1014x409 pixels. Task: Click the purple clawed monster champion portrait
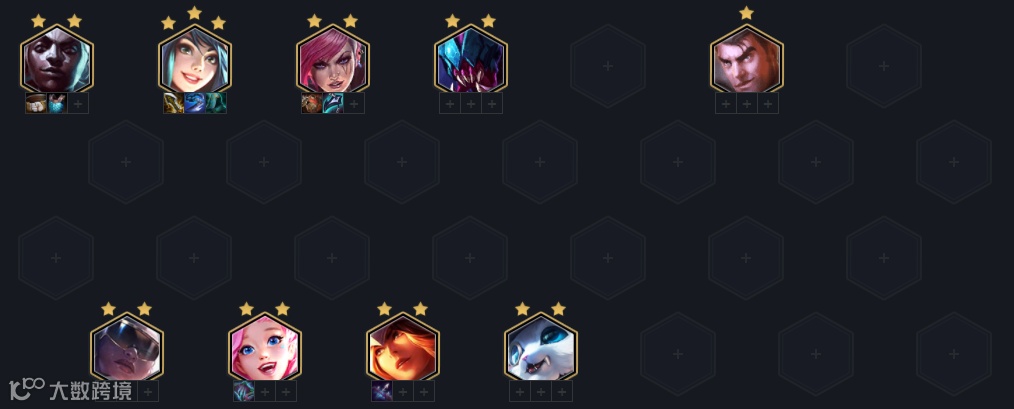point(471,60)
